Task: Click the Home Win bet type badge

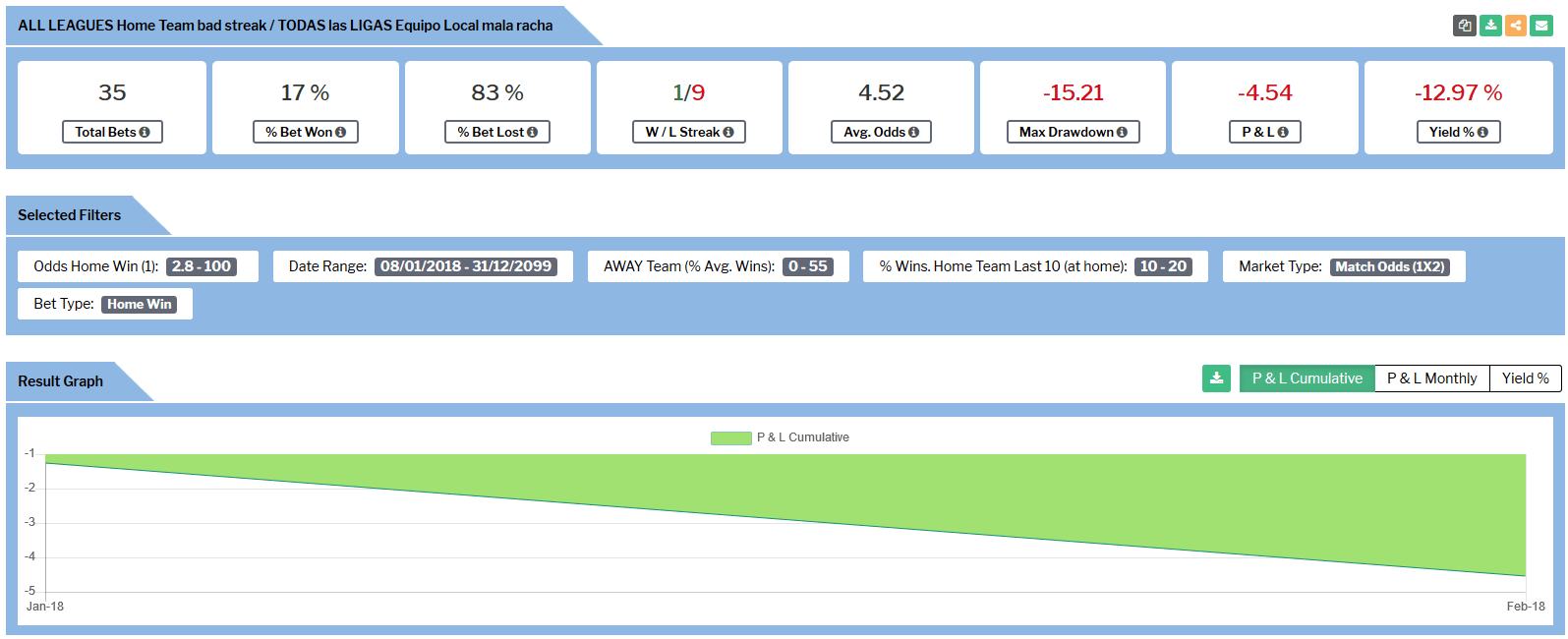Action: coord(139,305)
